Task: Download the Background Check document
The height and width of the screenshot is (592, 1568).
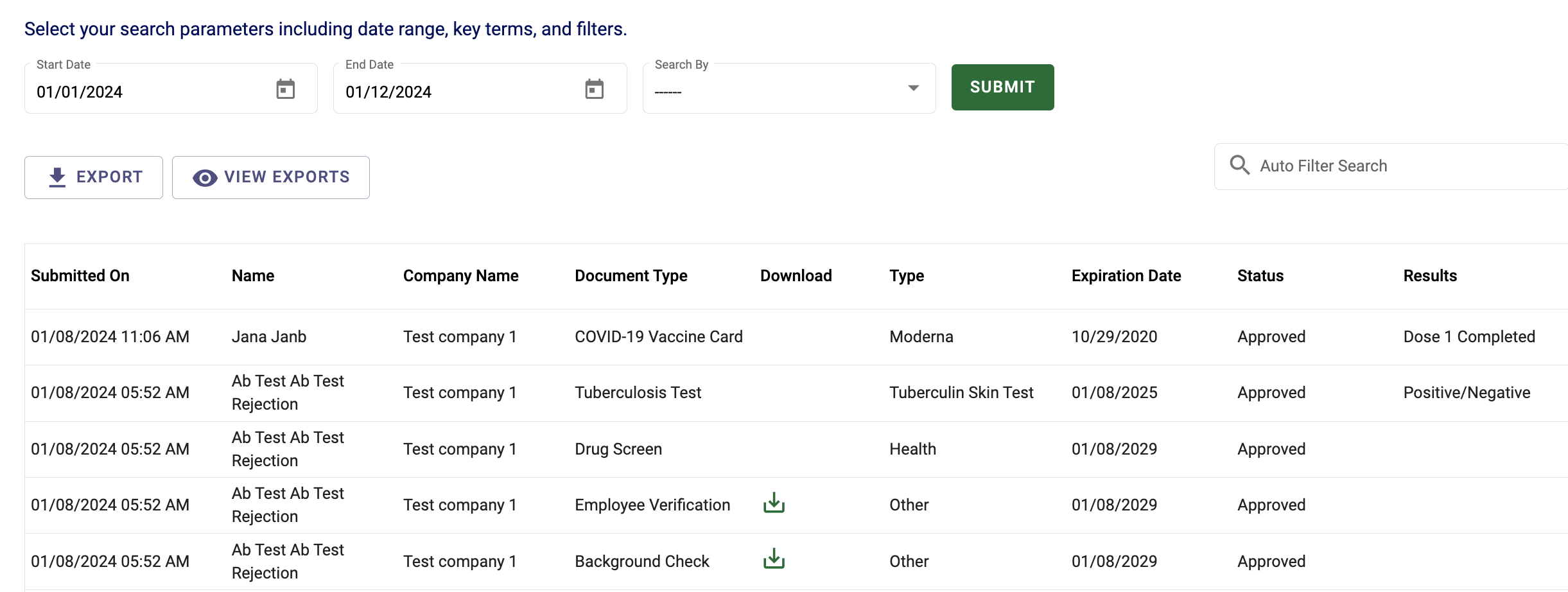Action: (x=774, y=560)
